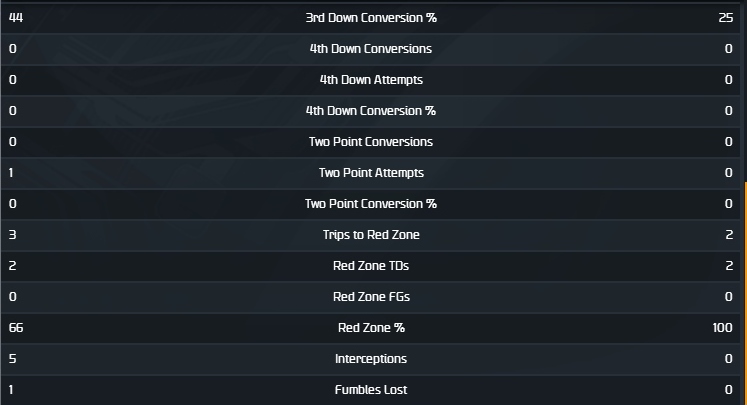Select the 4th Down Conversion % label
This screenshot has height=405, width=747.
371,110
